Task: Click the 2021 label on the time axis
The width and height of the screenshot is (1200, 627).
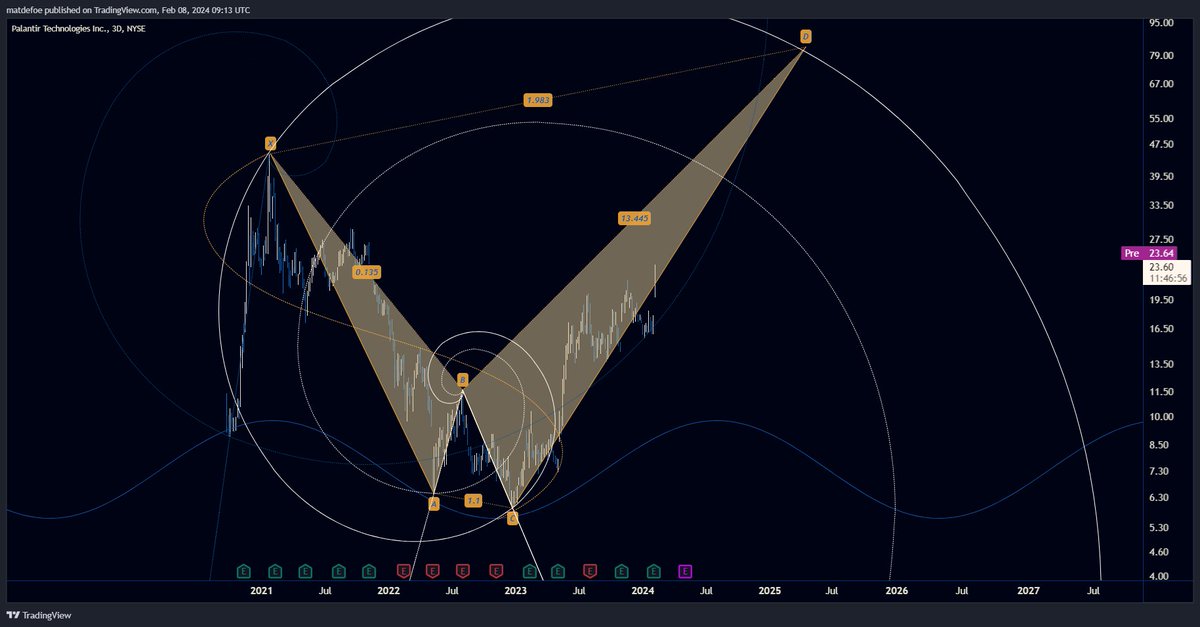Action: (x=261, y=591)
